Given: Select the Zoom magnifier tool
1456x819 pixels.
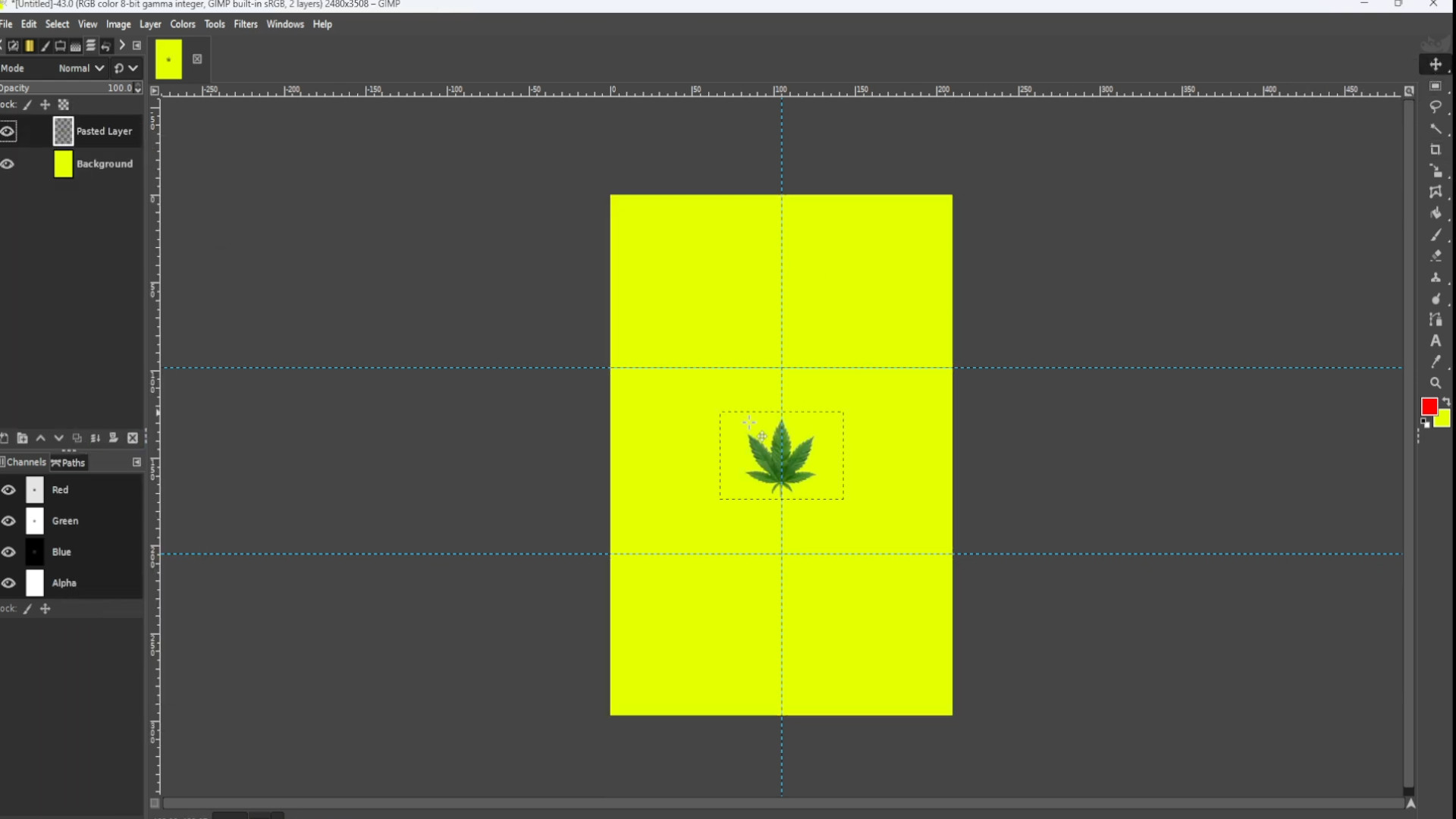Looking at the screenshot, I should coord(1436,383).
